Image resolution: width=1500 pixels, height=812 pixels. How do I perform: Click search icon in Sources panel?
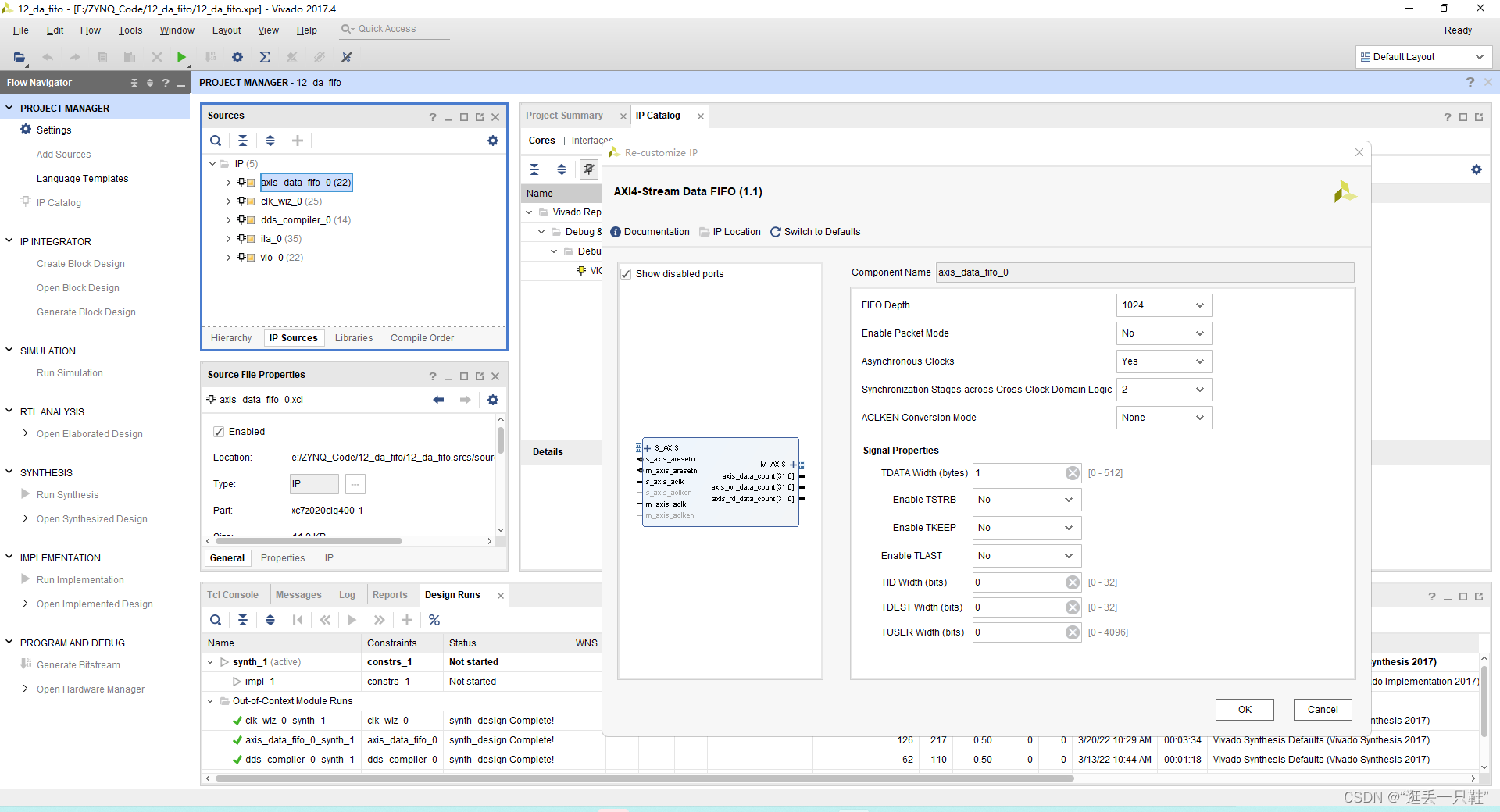tap(216, 141)
